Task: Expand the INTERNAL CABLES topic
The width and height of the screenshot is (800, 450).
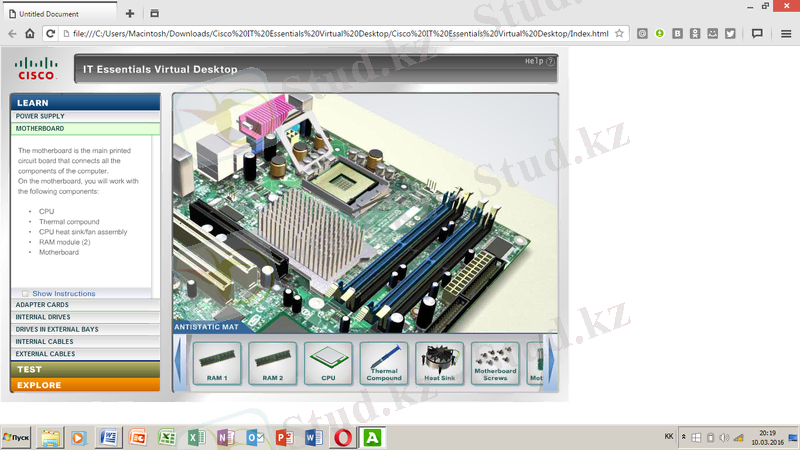Action: coord(85,341)
